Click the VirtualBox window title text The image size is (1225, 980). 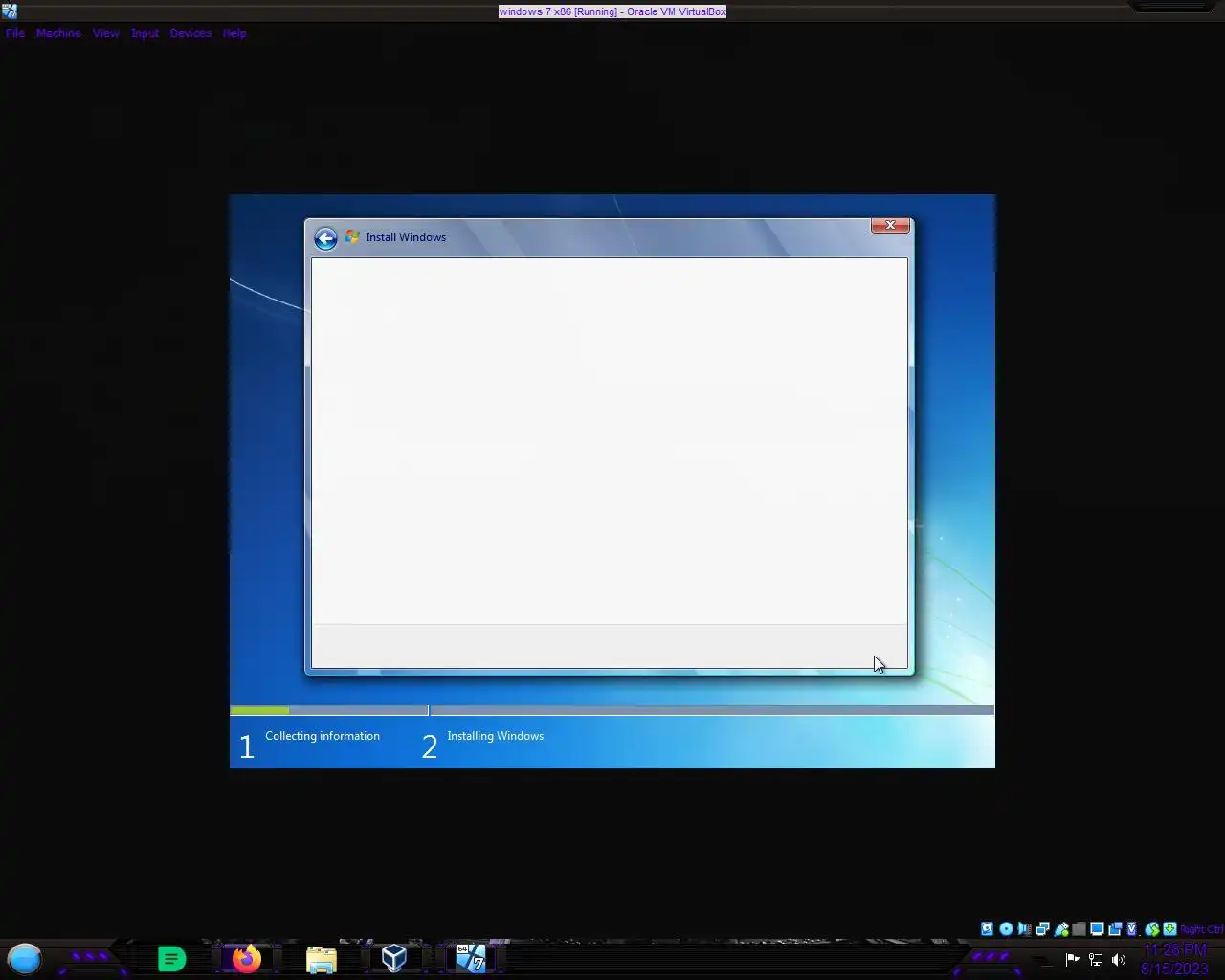tap(612, 11)
